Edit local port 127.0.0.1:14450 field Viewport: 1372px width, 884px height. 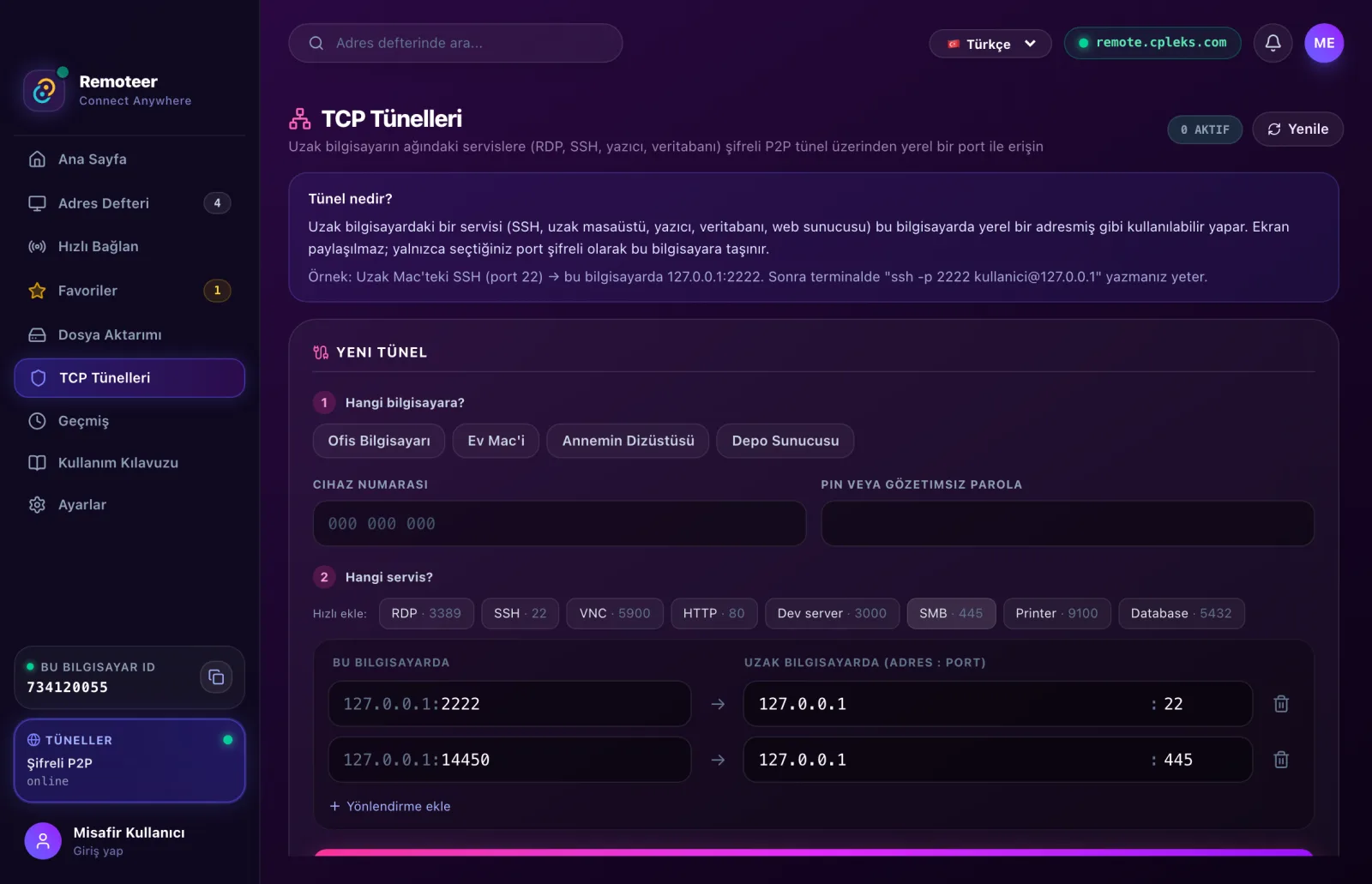509,760
